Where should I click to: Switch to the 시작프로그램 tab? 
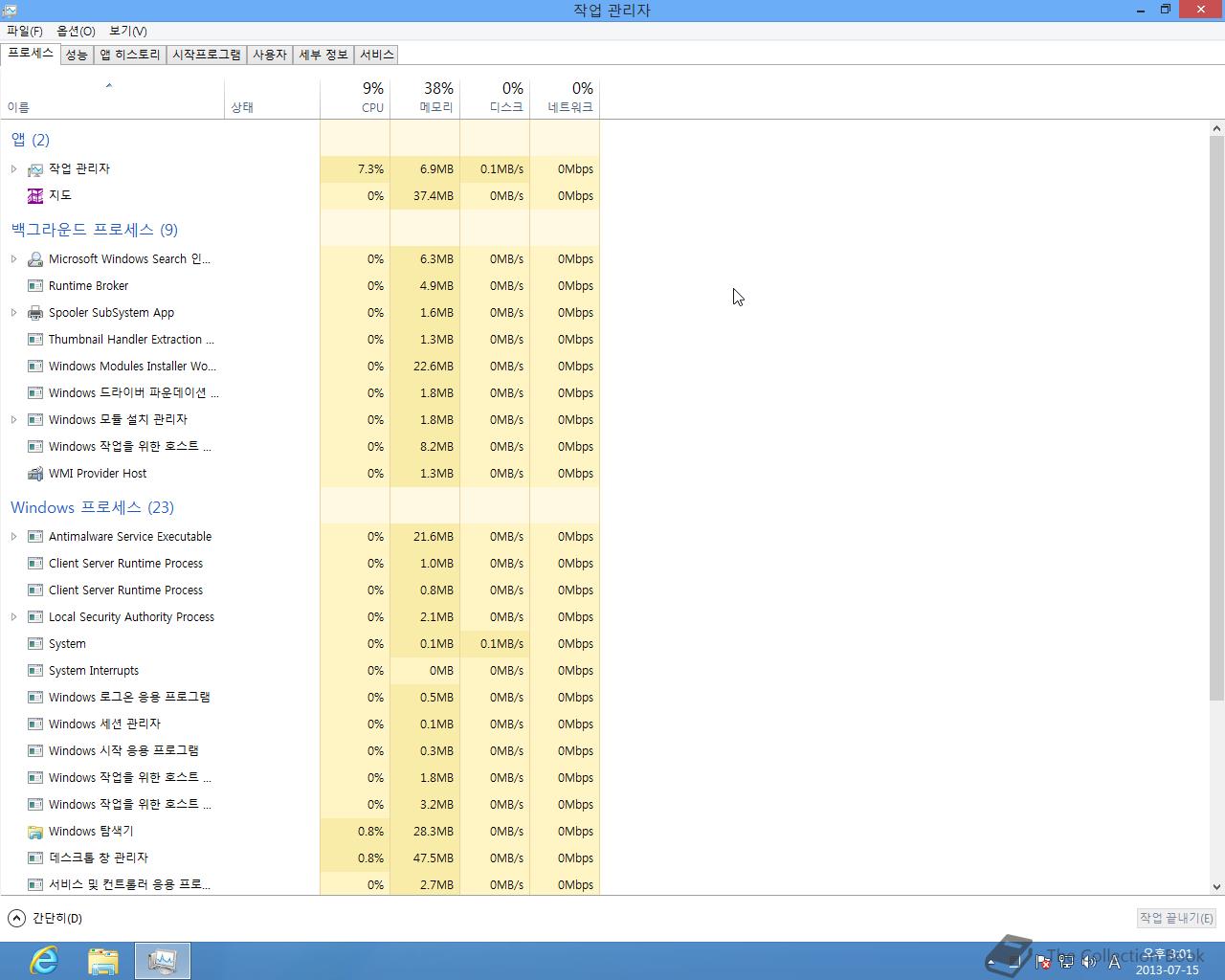207,55
